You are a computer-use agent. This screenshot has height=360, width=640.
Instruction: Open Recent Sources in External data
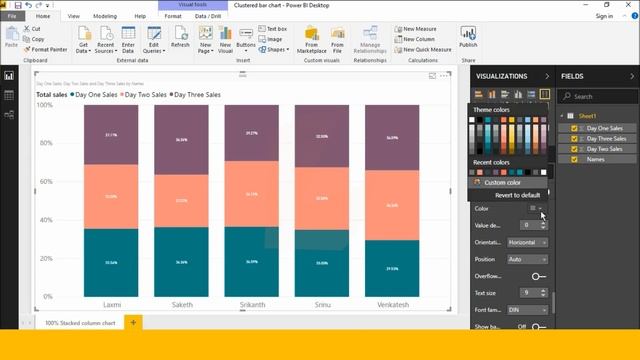[106, 40]
